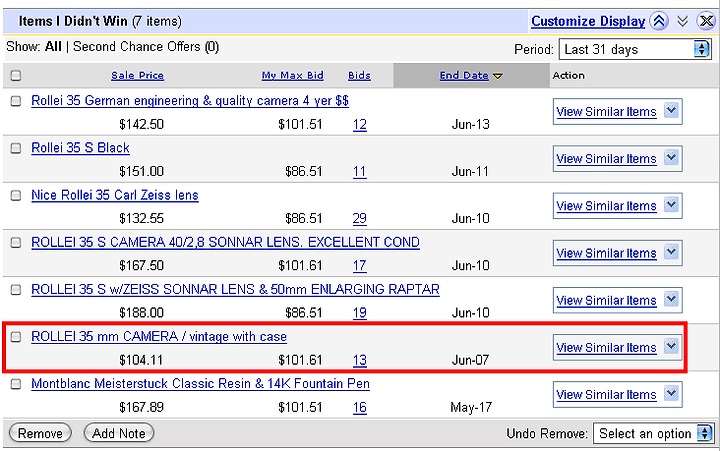Click the End Date sort arrow icon
This screenshot has height=451, width=720.
tap(498, 76)
